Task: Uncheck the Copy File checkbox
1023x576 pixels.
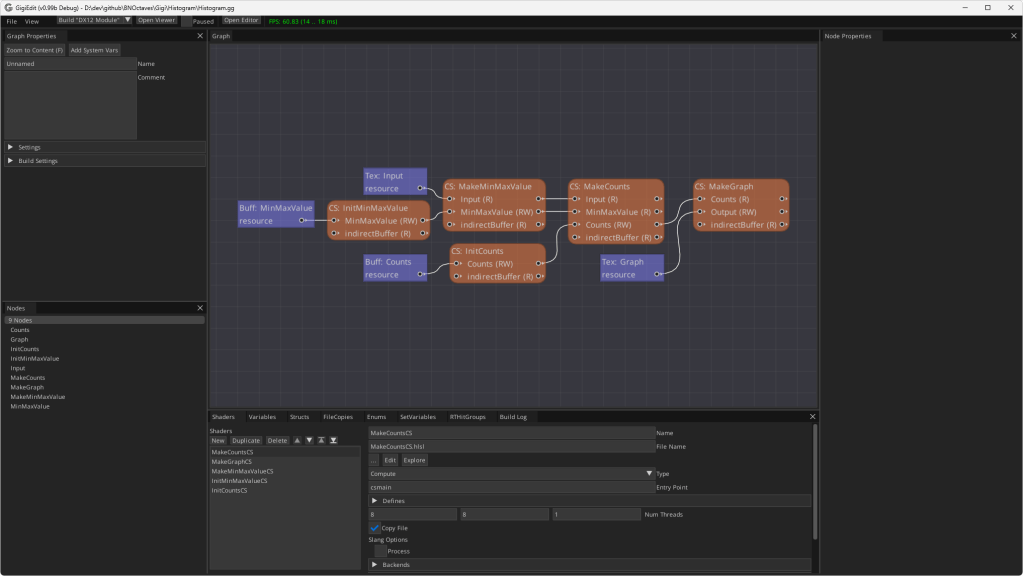Action: (x=375, y=528)
